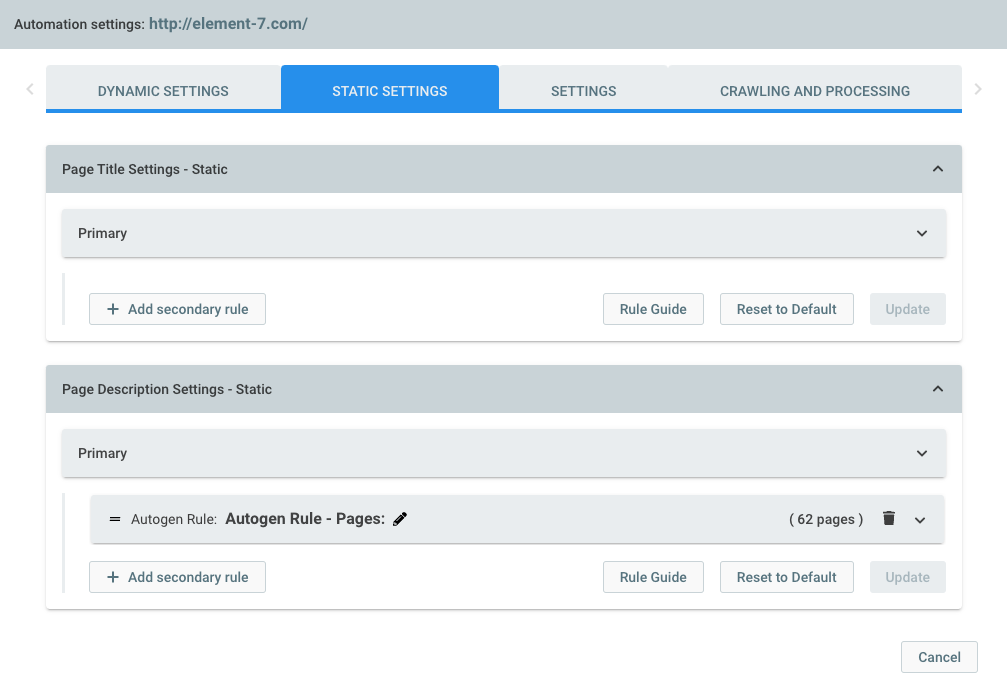
Task: Go to Crawling and Processing tab
Action: coord(815,89)
